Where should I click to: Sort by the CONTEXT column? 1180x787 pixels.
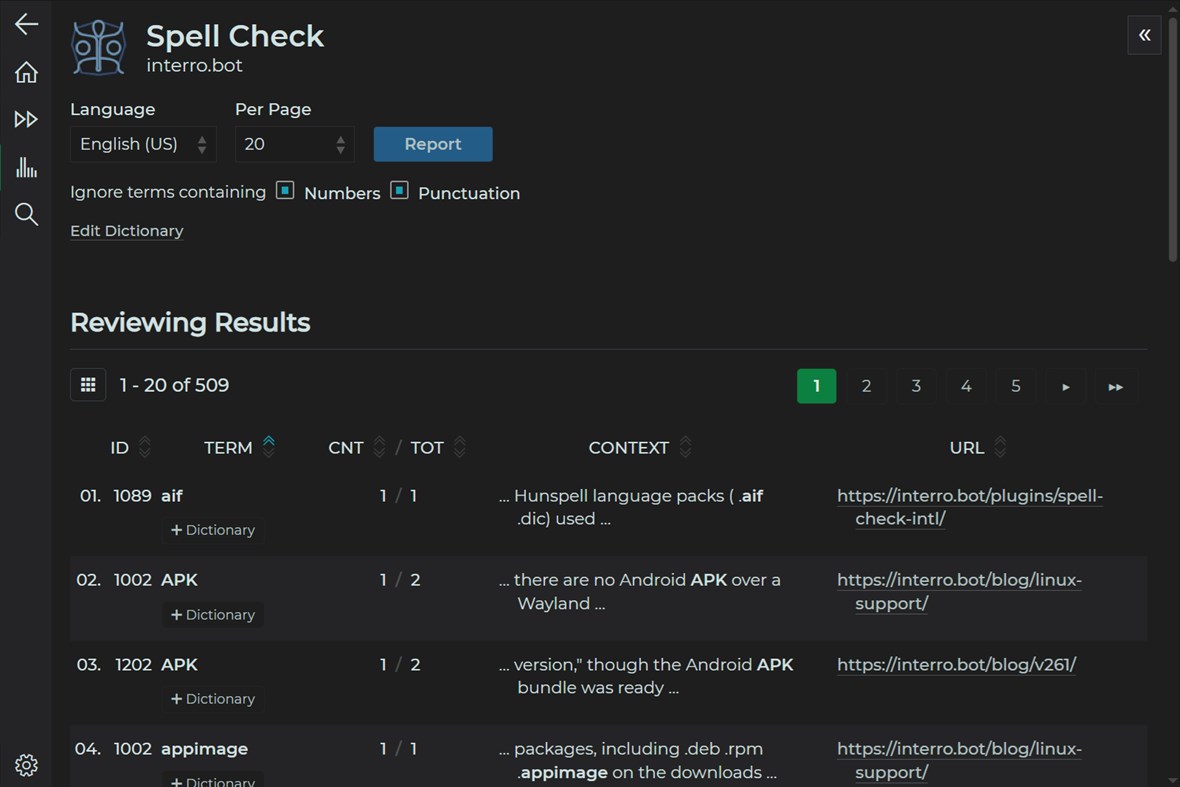click(x=685, y=447)
